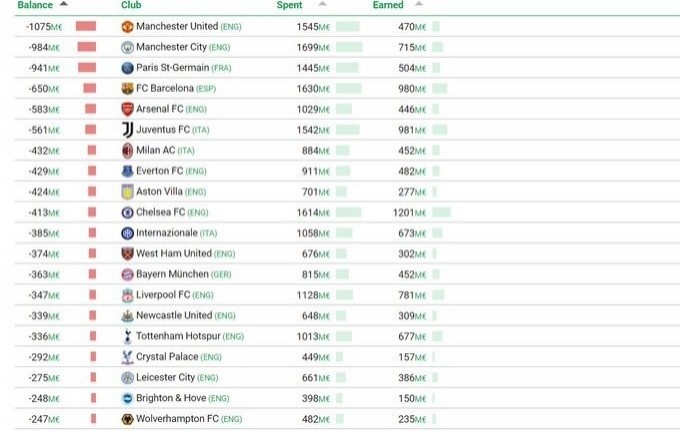The image size is (680, 431).
Task: Click the Arsenal FC cannon crest
Action: coord(127,108)
